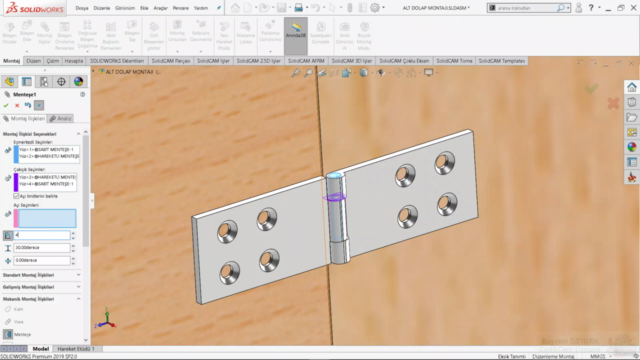640x360 pixels.
Task: Open the View Orientation cube icon
Action: [347, 73]
